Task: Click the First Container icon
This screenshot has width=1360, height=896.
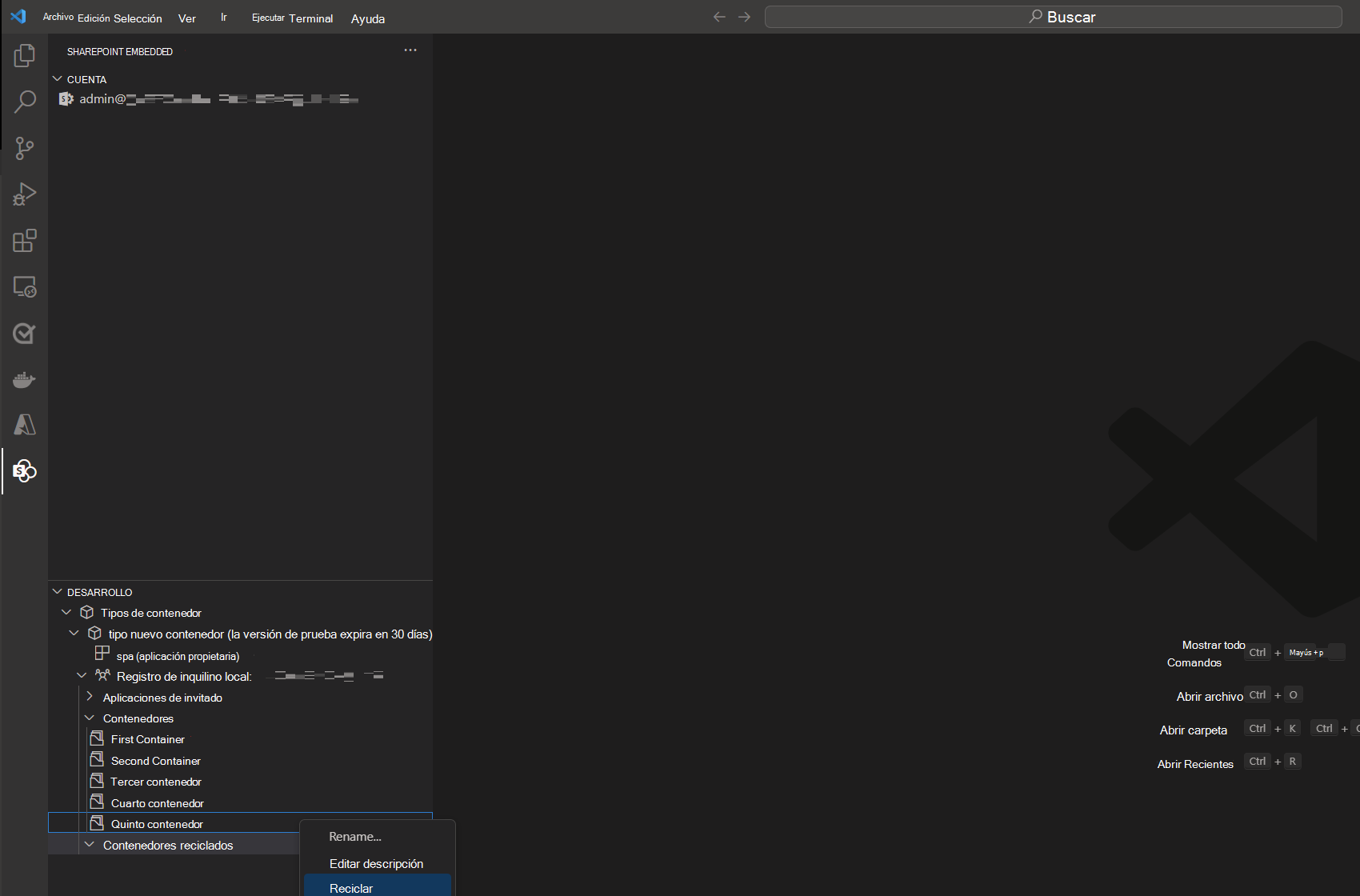Action: 97,738
